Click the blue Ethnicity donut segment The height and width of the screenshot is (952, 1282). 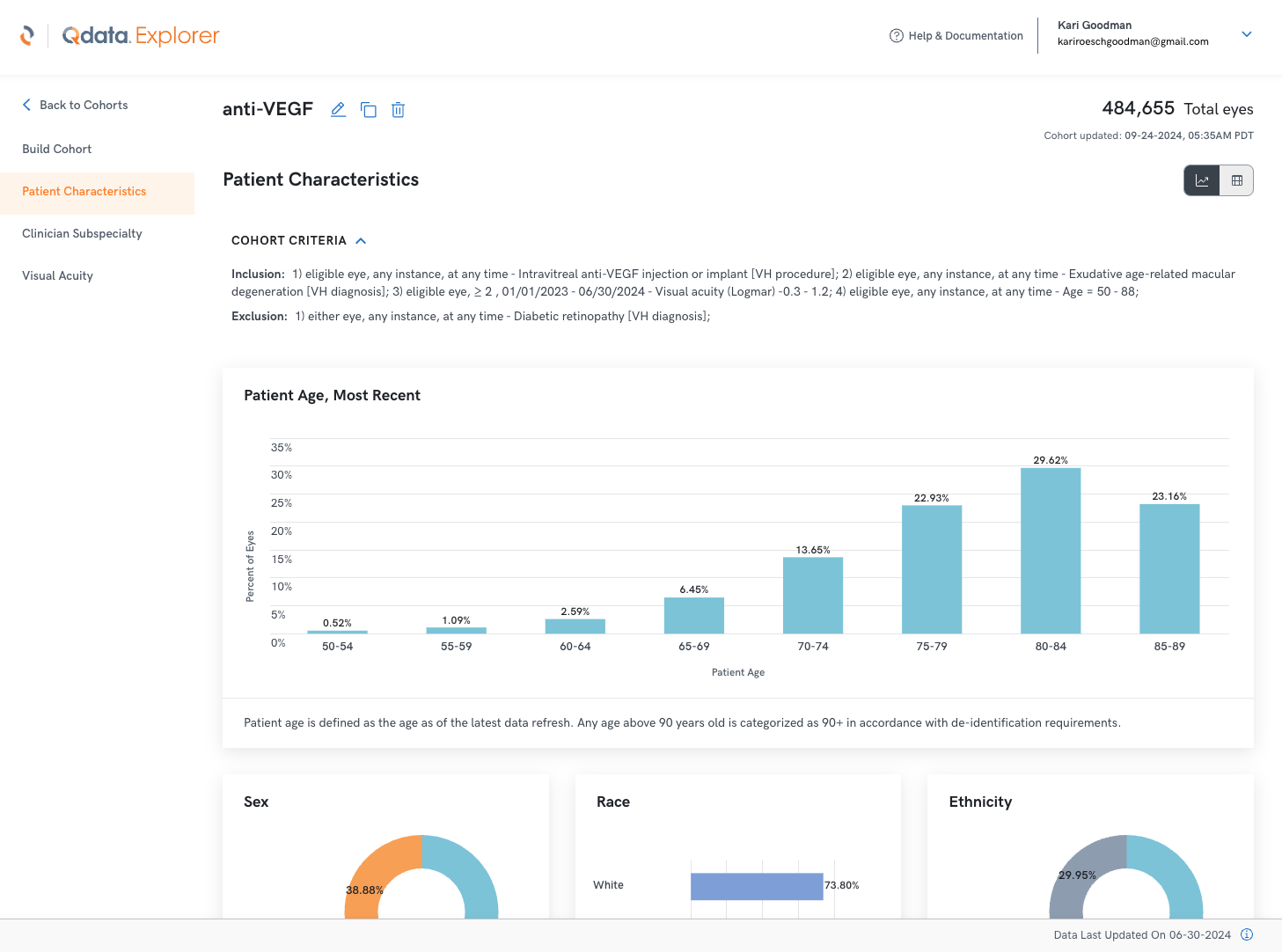point(1170,871)
